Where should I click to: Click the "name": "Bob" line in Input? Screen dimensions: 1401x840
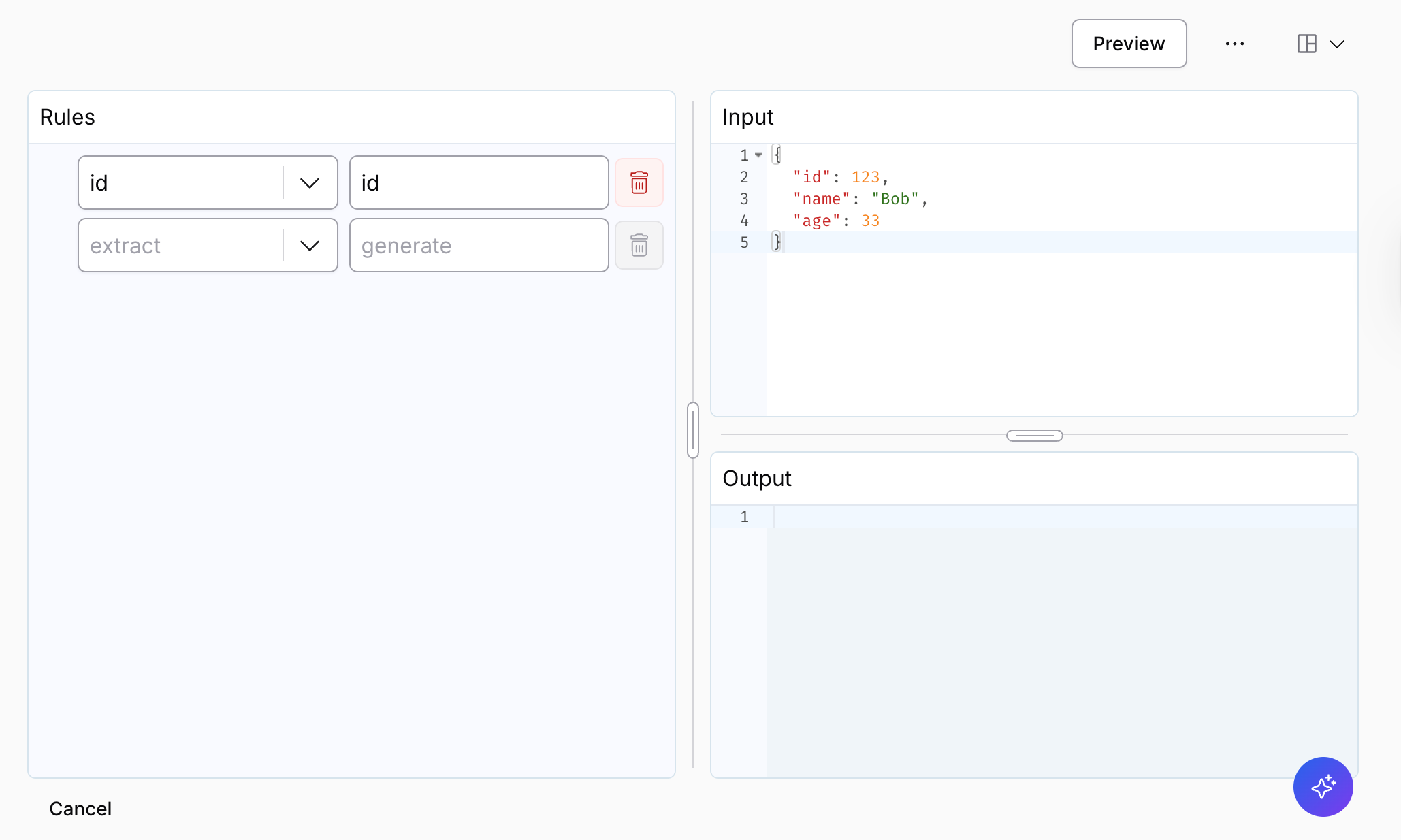tap(860, 199)
